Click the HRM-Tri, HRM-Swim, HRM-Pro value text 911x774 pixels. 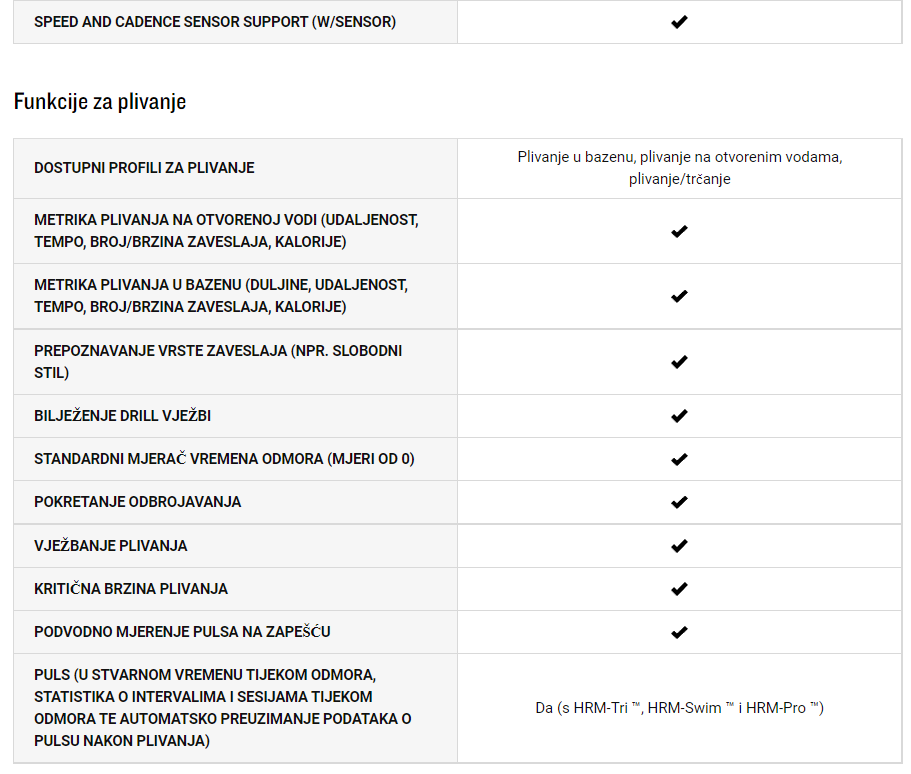(679, 708)
